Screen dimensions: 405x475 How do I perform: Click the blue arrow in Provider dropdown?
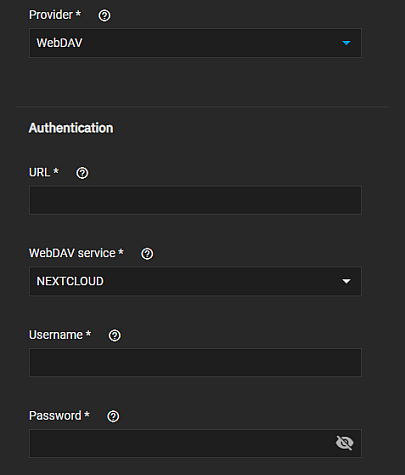(x=346, y=43)
